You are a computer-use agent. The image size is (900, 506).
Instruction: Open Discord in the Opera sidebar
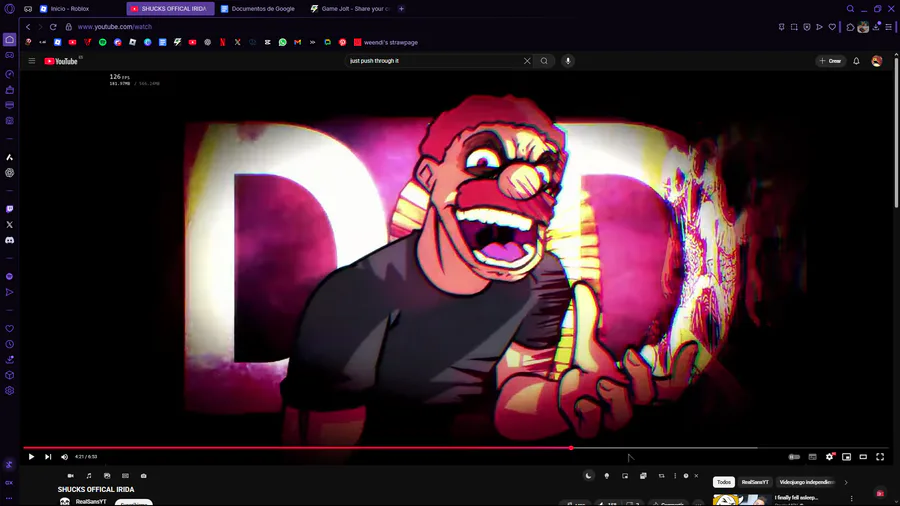(9, 240)
